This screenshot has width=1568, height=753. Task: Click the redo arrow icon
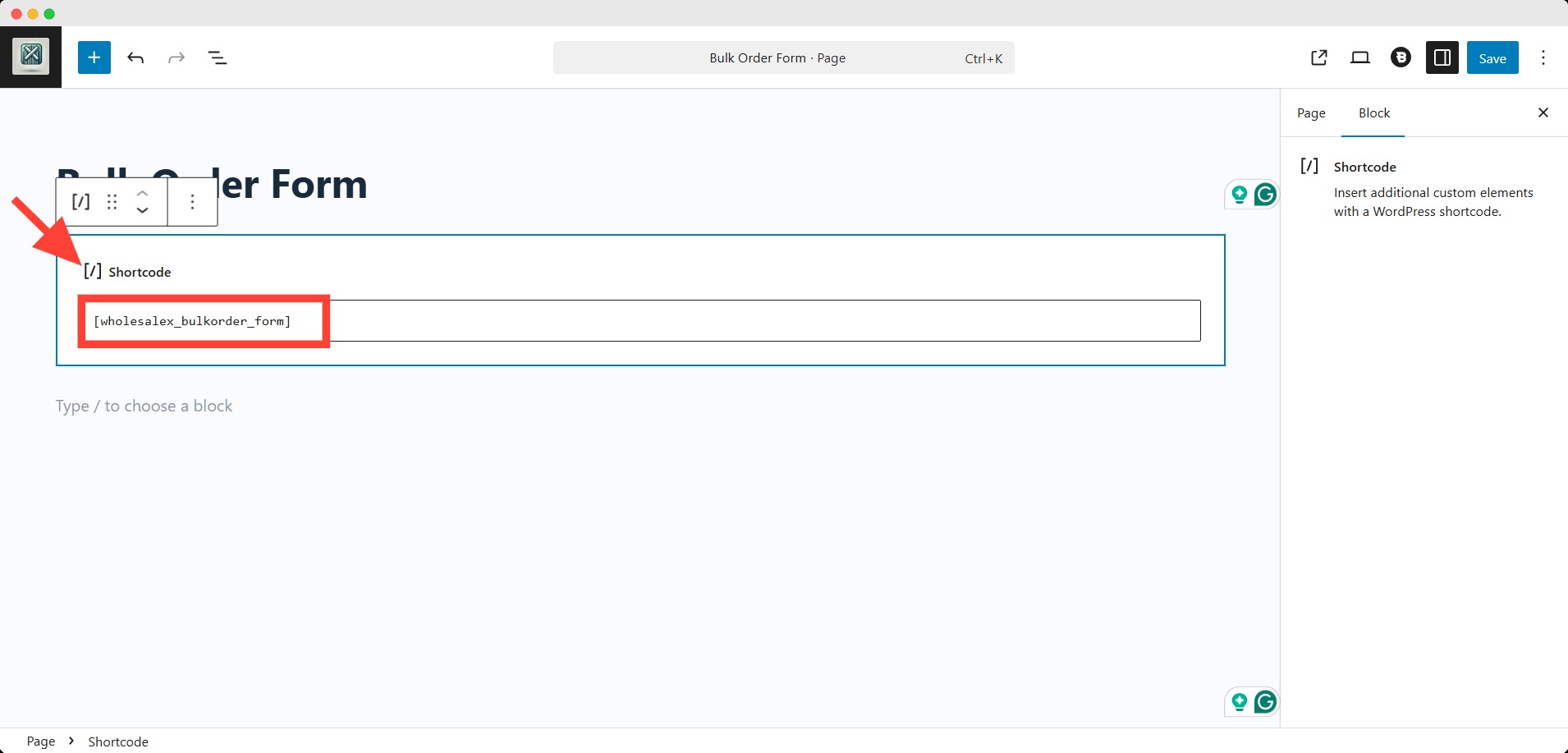tap(177, 57)
